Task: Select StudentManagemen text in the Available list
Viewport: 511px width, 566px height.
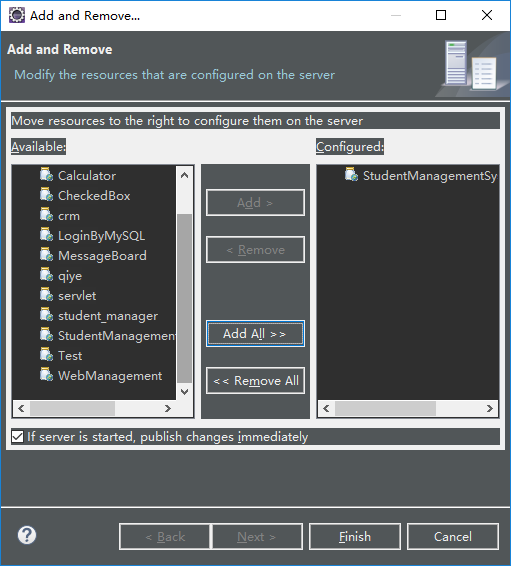Action: (117, 336)
